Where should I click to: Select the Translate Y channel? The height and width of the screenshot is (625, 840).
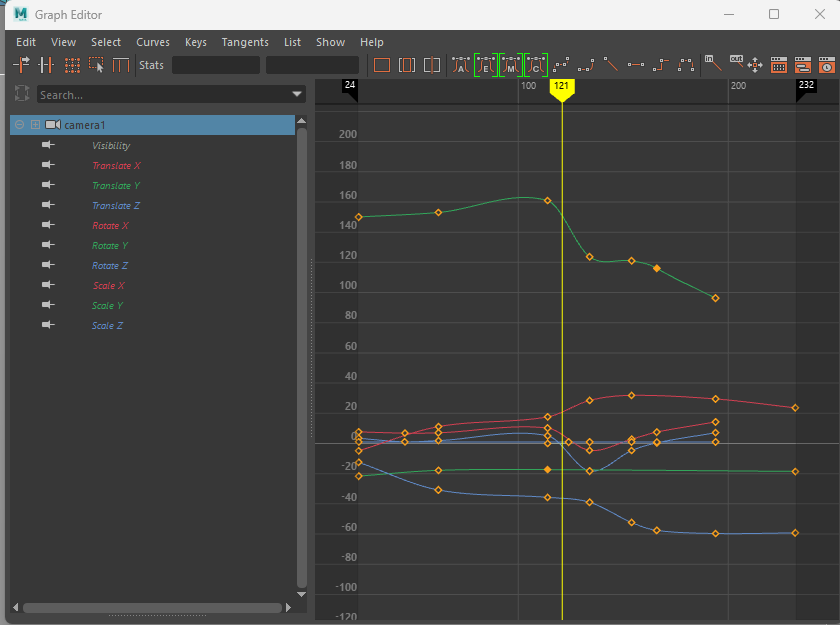tap(116, 185)
